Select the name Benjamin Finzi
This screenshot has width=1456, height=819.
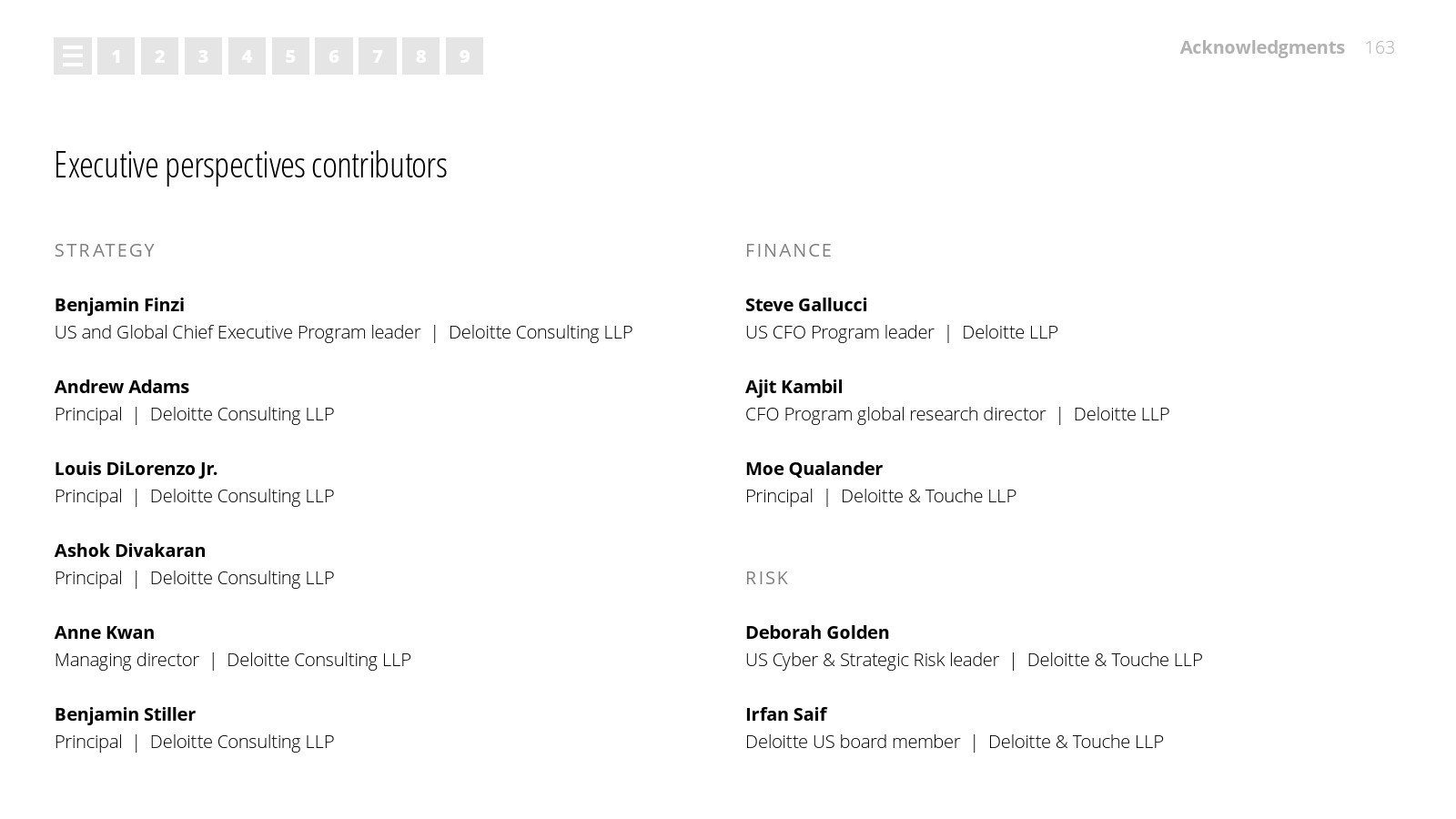[x=119, y=305]
